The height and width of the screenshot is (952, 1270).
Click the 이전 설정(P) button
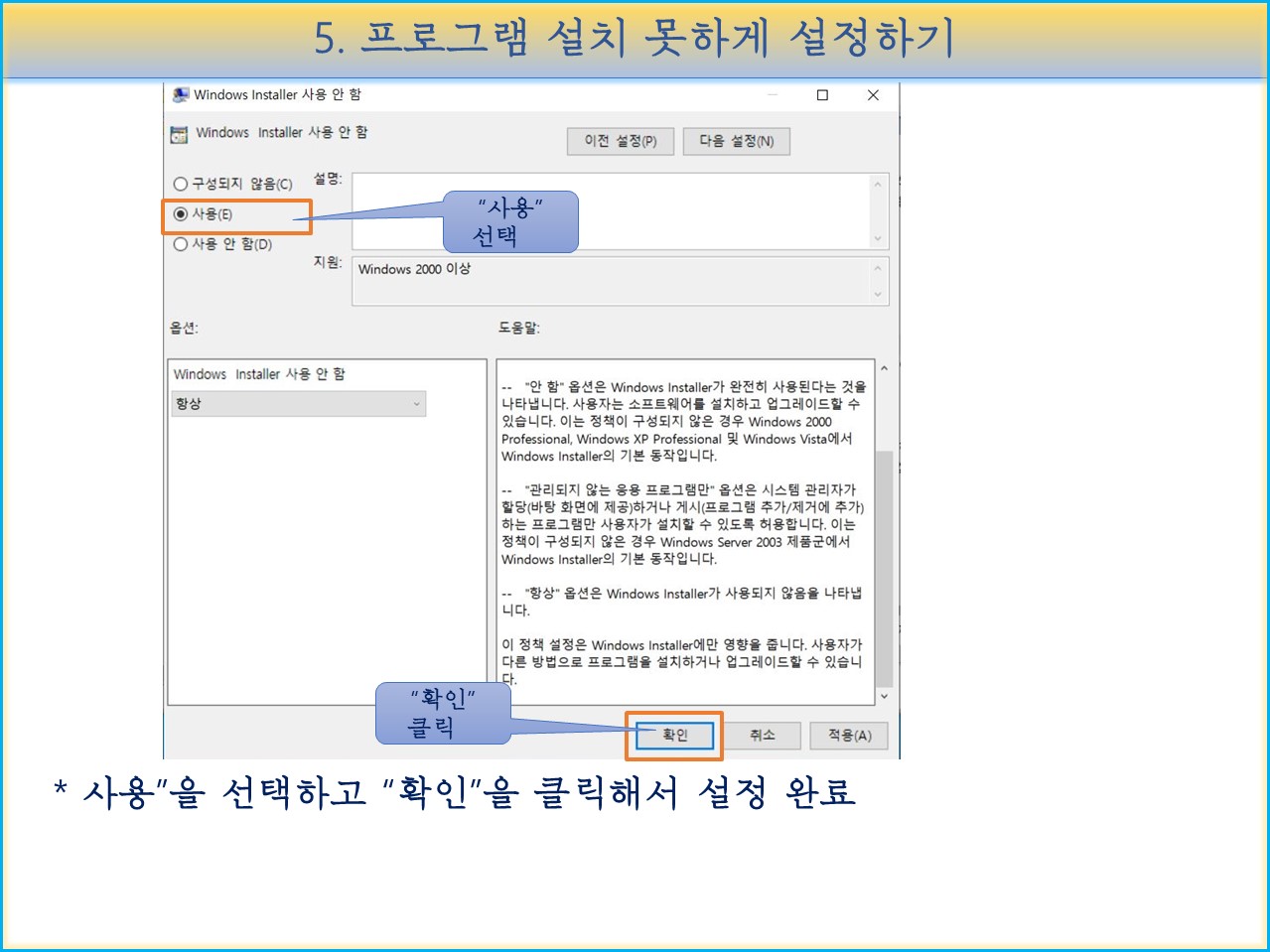(621, 141)
